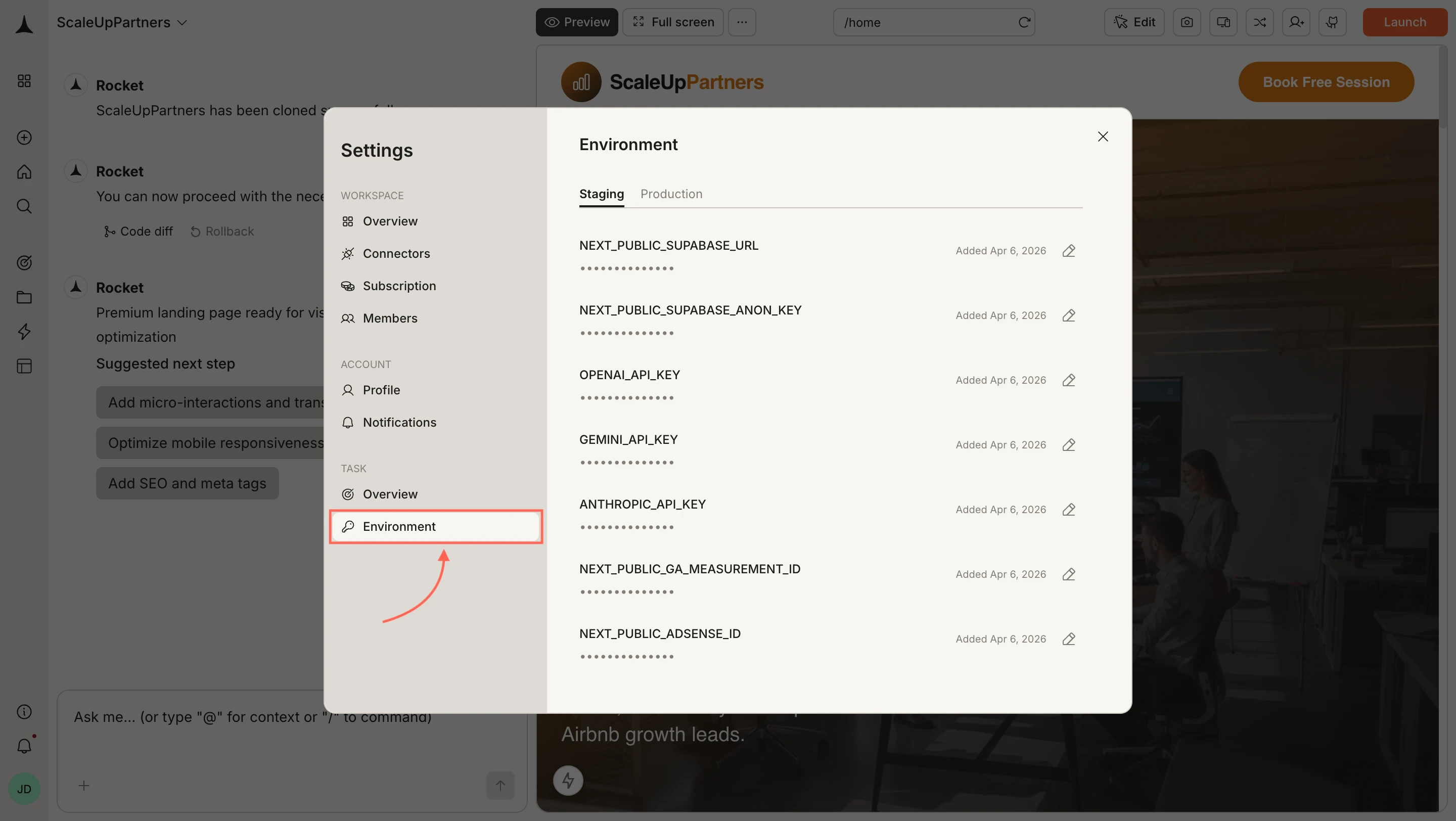Screen dimensions: 1456x821
Task: Select Connectors in the Settings menu
Action: [396, 253]
